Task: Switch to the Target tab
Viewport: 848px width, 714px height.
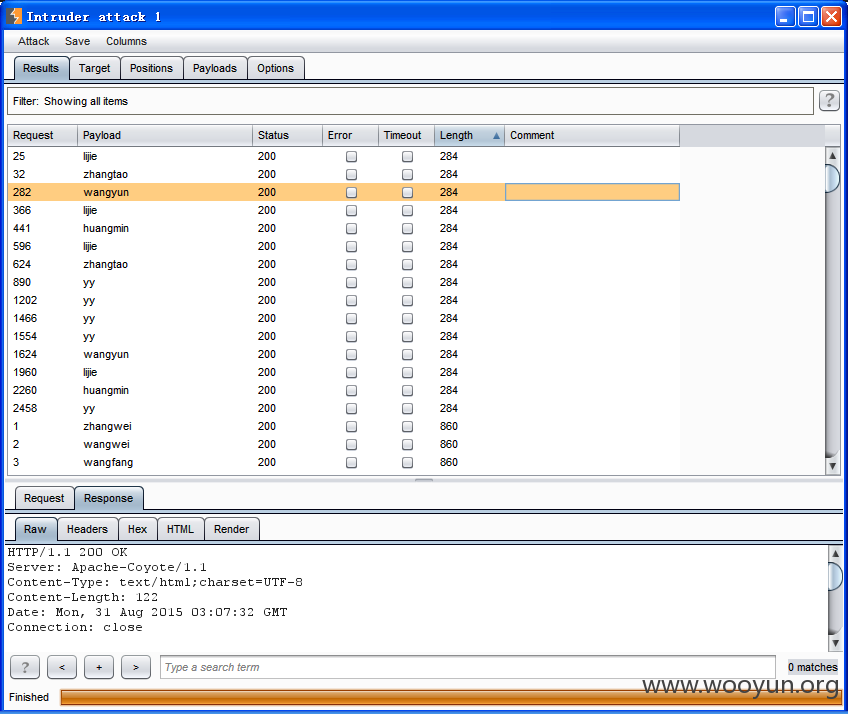Action: click(94, 68)
